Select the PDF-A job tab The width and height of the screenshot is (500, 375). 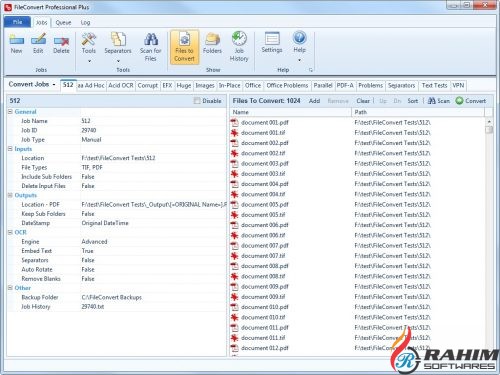point(345,86)
